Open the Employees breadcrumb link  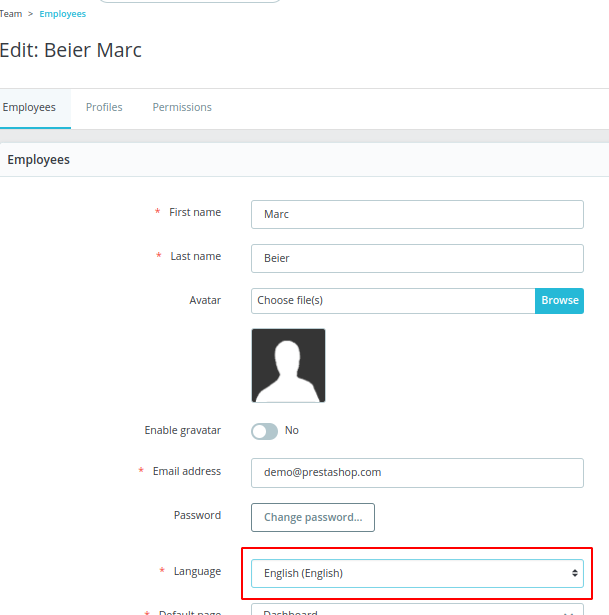pos(62,14)
